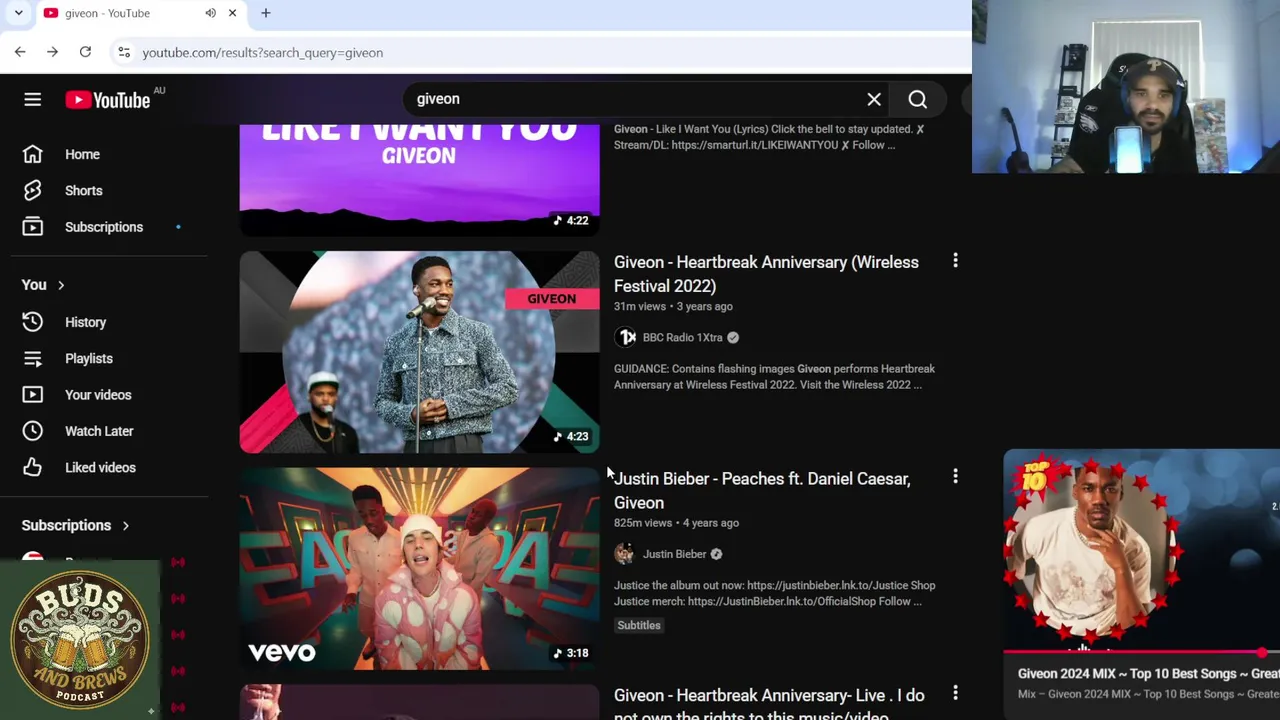Open more options for Wireless Festival video
This screenshot has width=1280, height=720.
tap(955, 261)
